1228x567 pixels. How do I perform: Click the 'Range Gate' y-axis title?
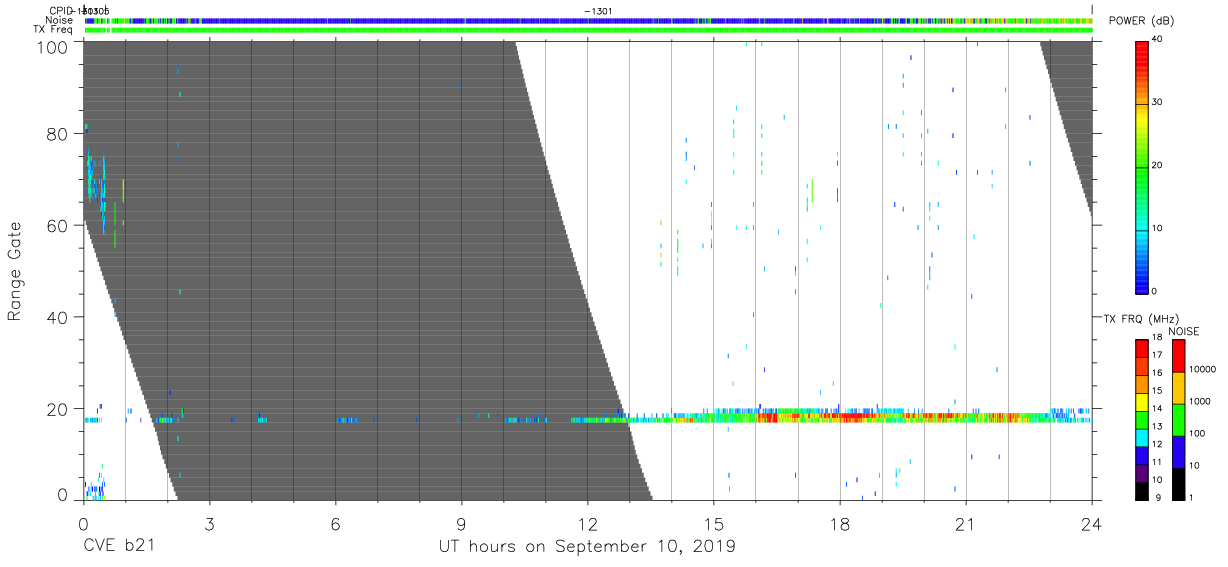point(15,271)
